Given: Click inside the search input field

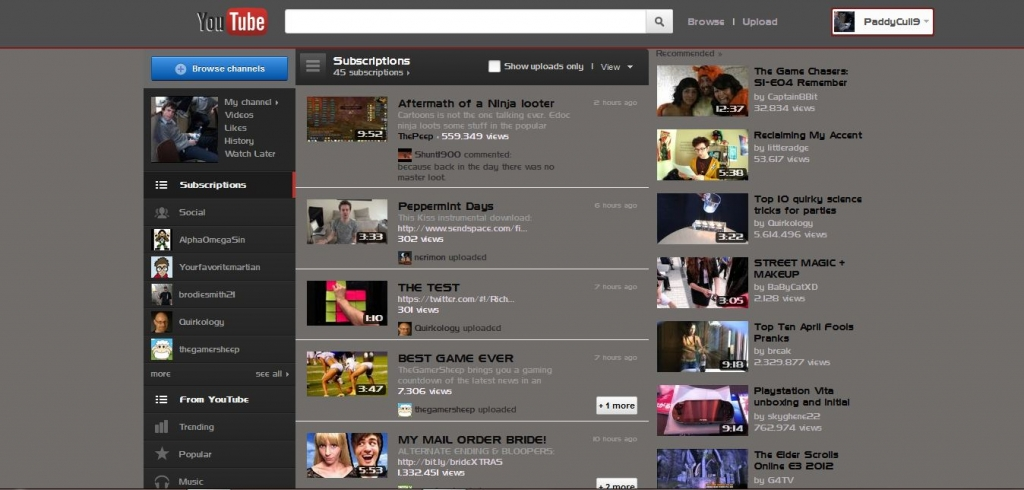Looking at the screenshot, I should 465,22.
